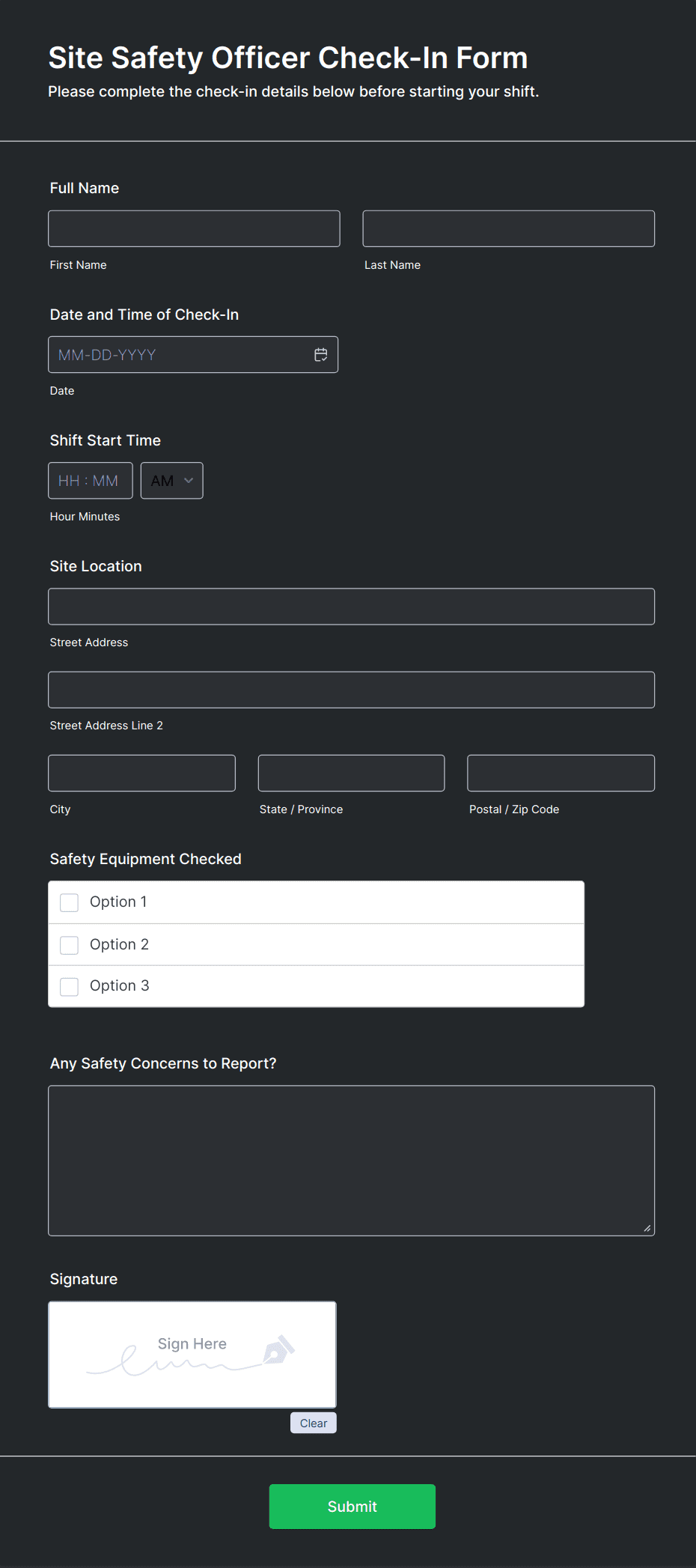
Task: Click the pen icon in signature box
Action: pyautogui.click(x=278, y=1349)
